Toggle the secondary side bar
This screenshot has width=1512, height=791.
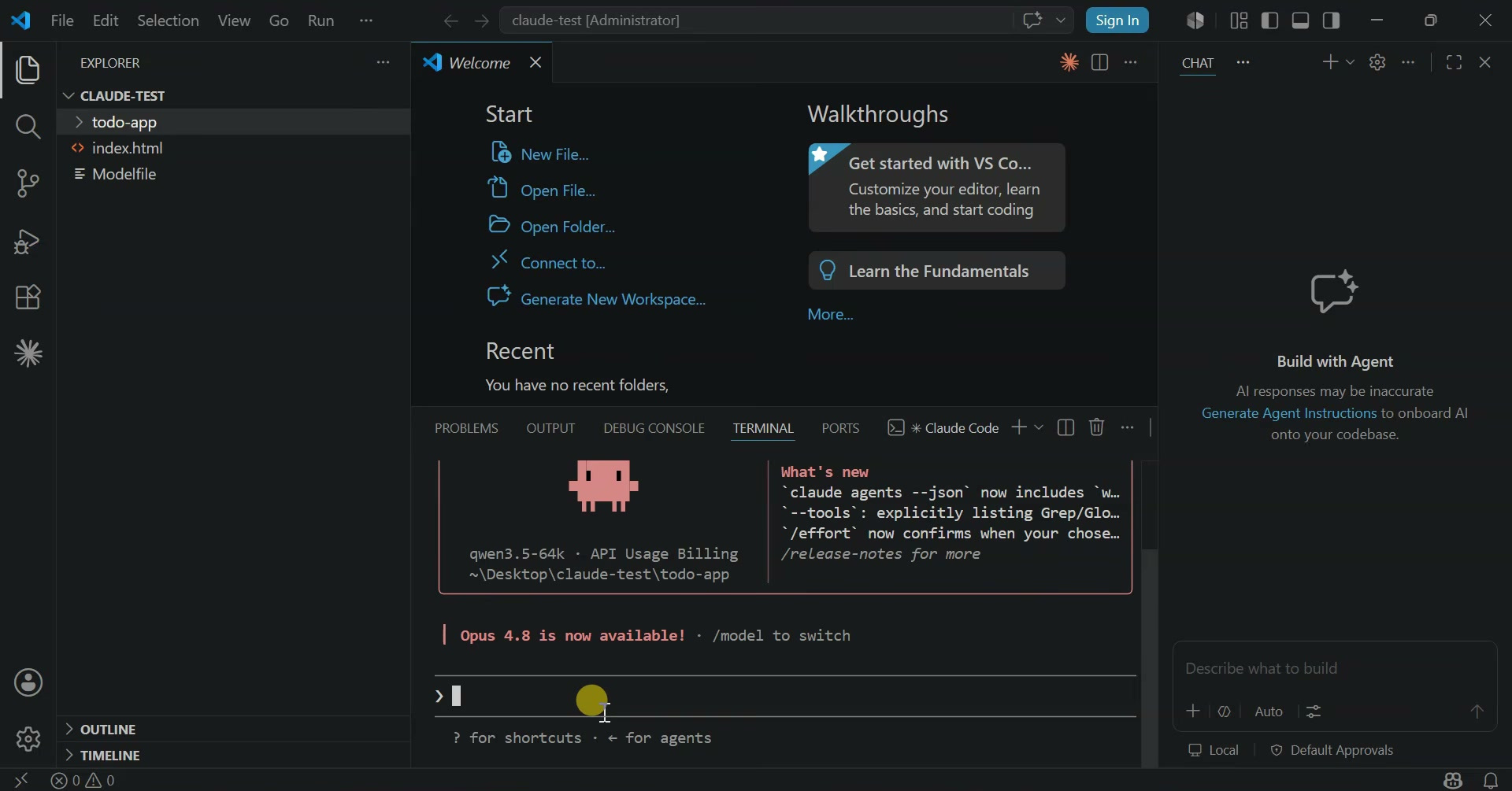pos(1332,20)
